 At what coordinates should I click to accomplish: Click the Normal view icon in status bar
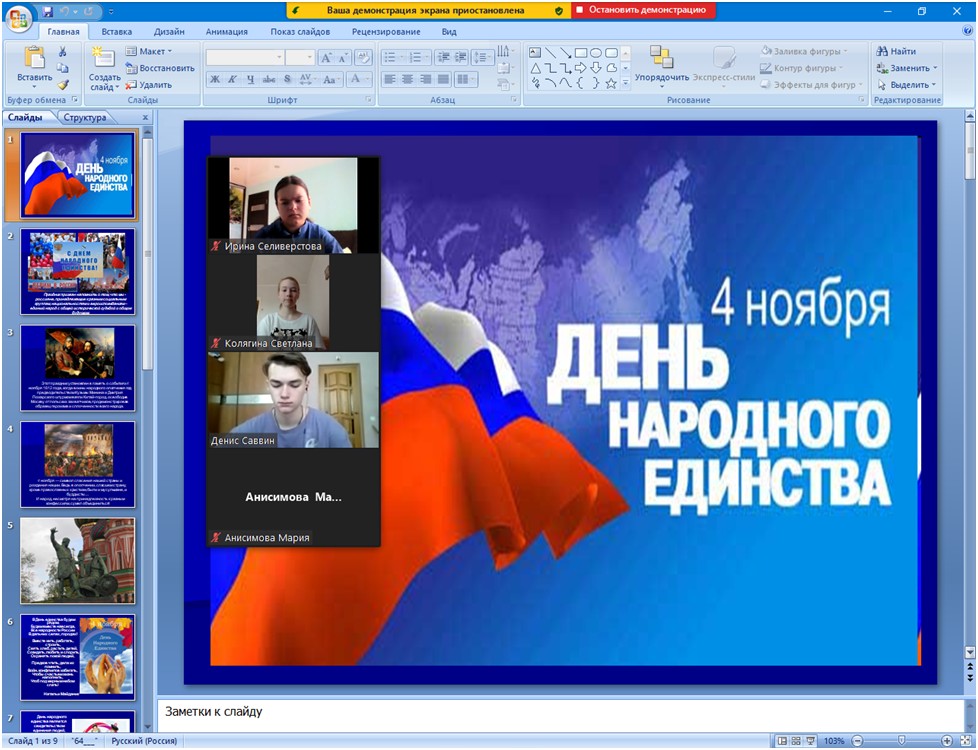782,741
